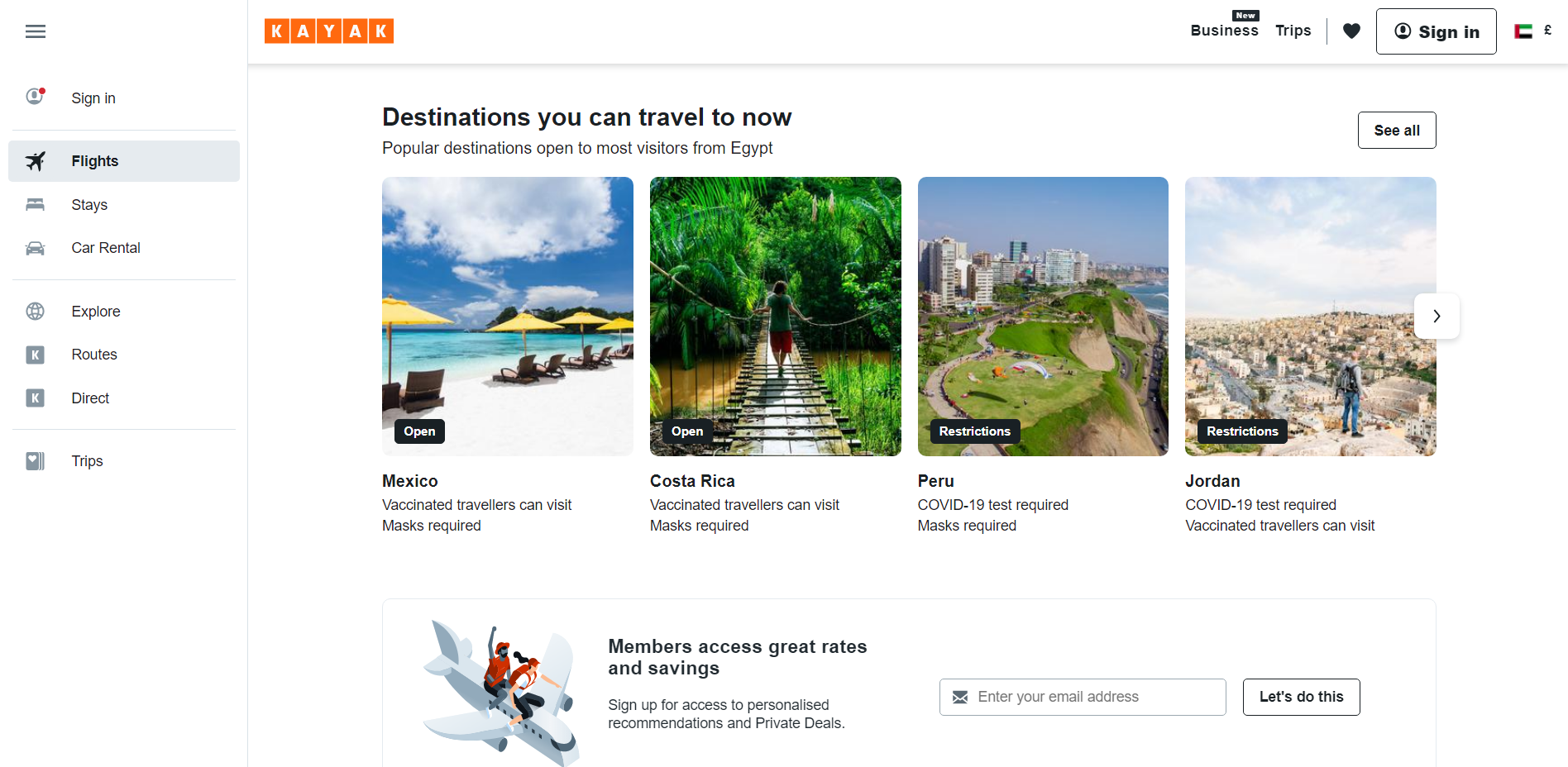This screenshot has width=1568, height=767.
Task: Open the country and currency selector flag
Action: (1523, 31)
